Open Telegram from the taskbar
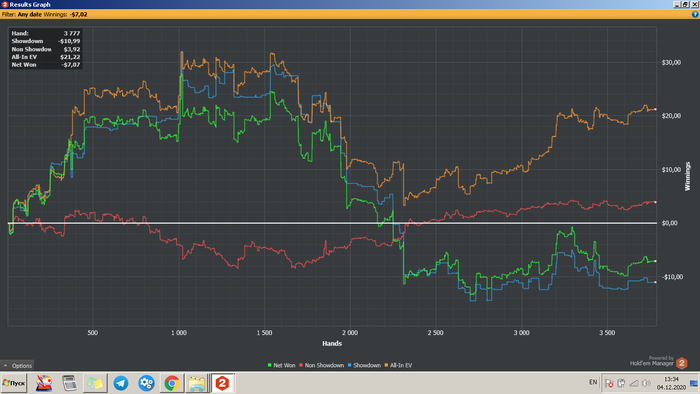 click(121, 383)
